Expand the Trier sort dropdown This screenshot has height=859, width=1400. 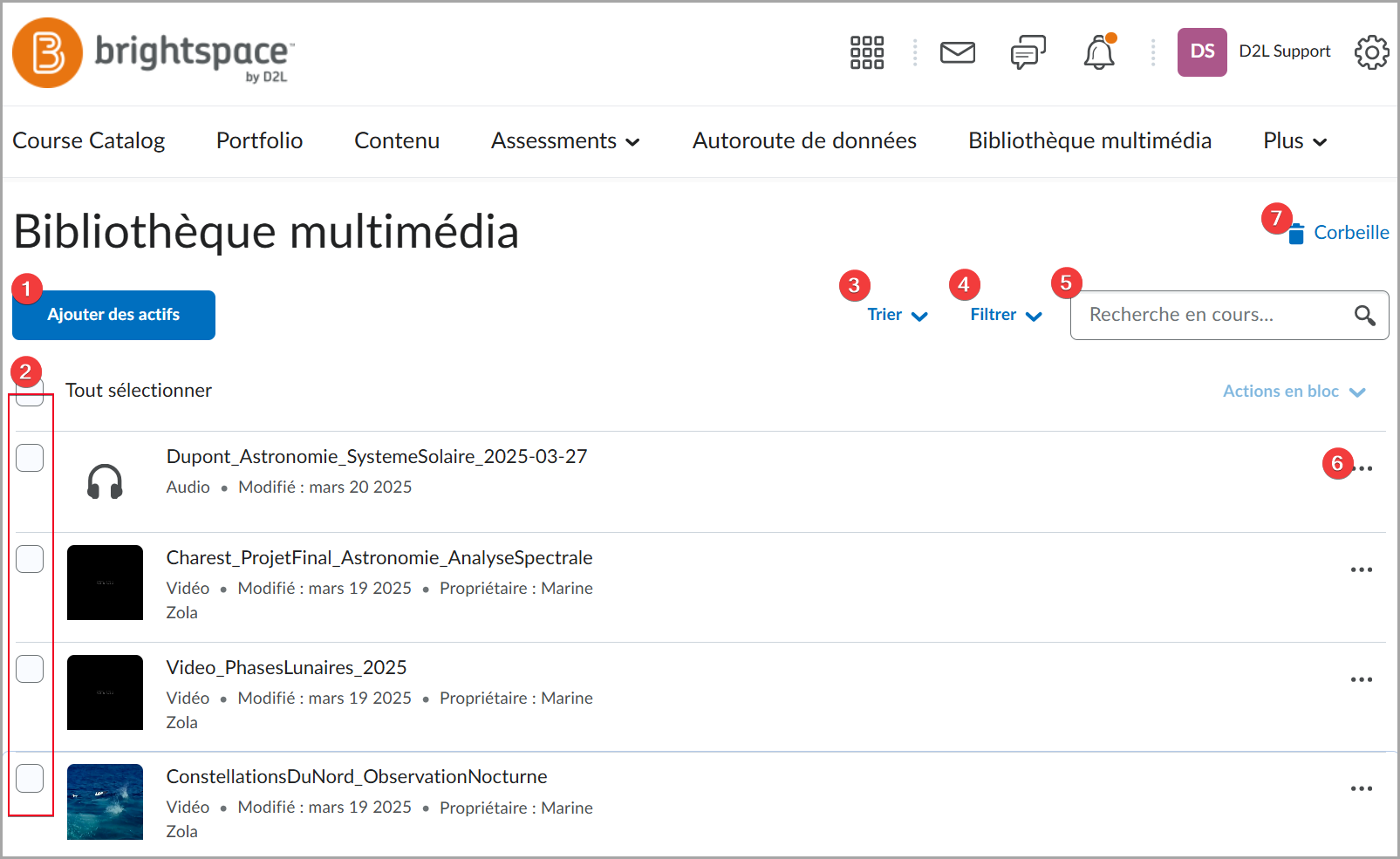point(897,315)
